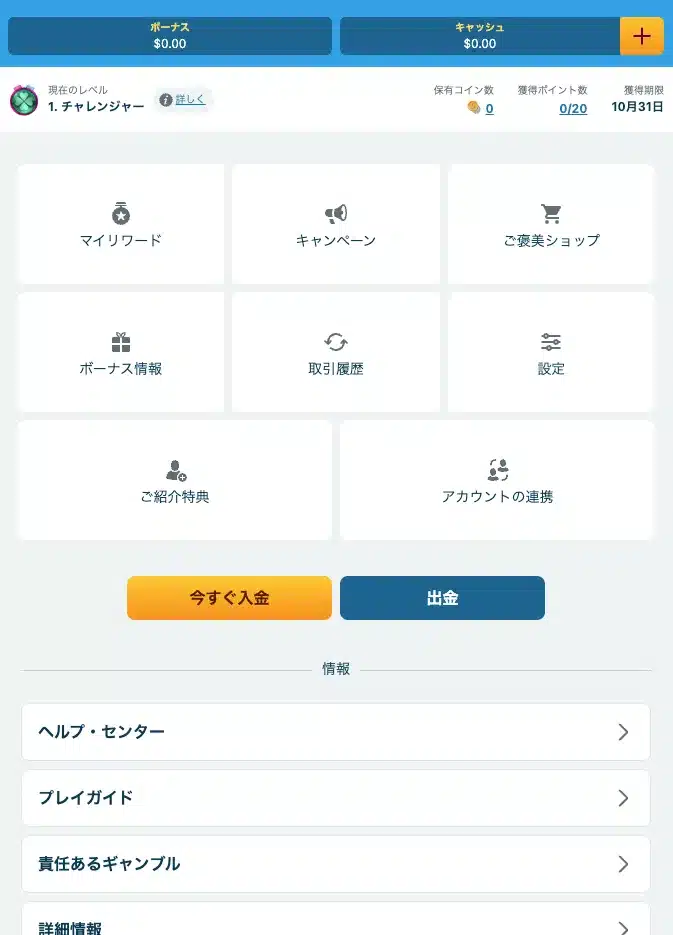
Task: Click the clover level avatar badge
Action: (24, 100)
